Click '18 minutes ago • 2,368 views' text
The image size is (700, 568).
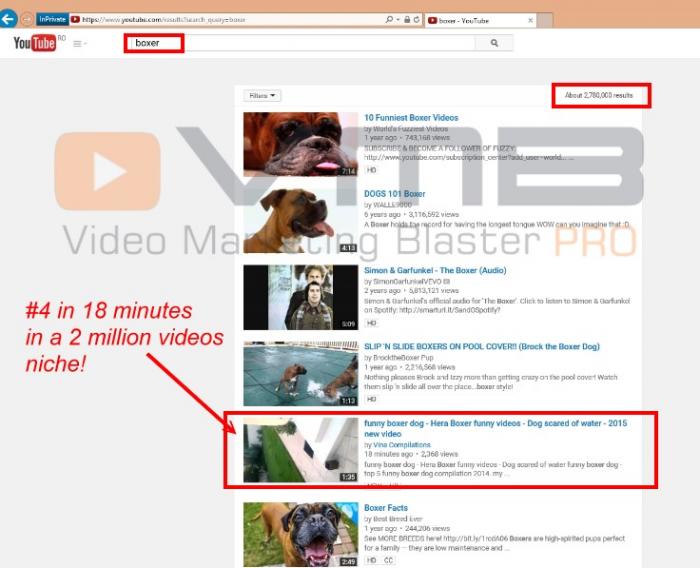411,454
